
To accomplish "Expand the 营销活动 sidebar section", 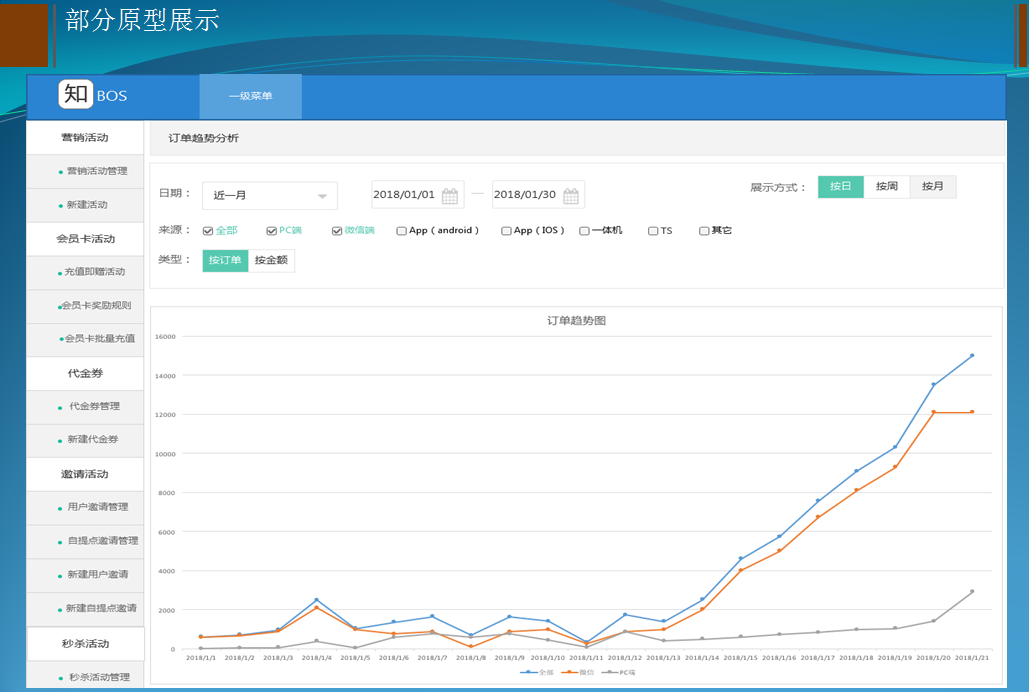I will pos(85,138).
